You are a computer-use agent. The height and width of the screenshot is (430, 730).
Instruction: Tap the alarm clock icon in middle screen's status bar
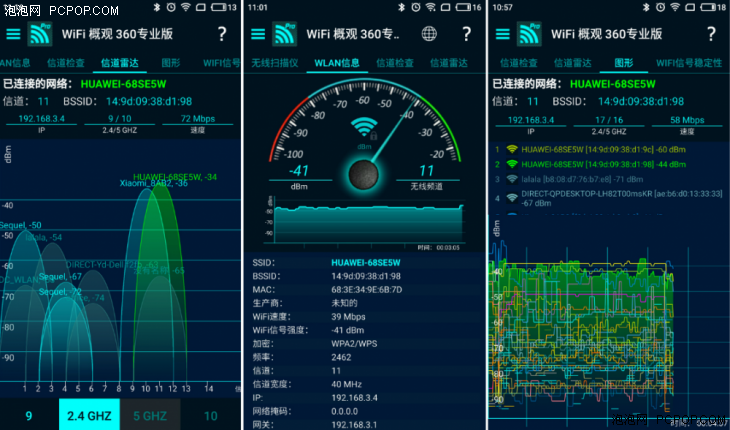(x=415, y=7)
